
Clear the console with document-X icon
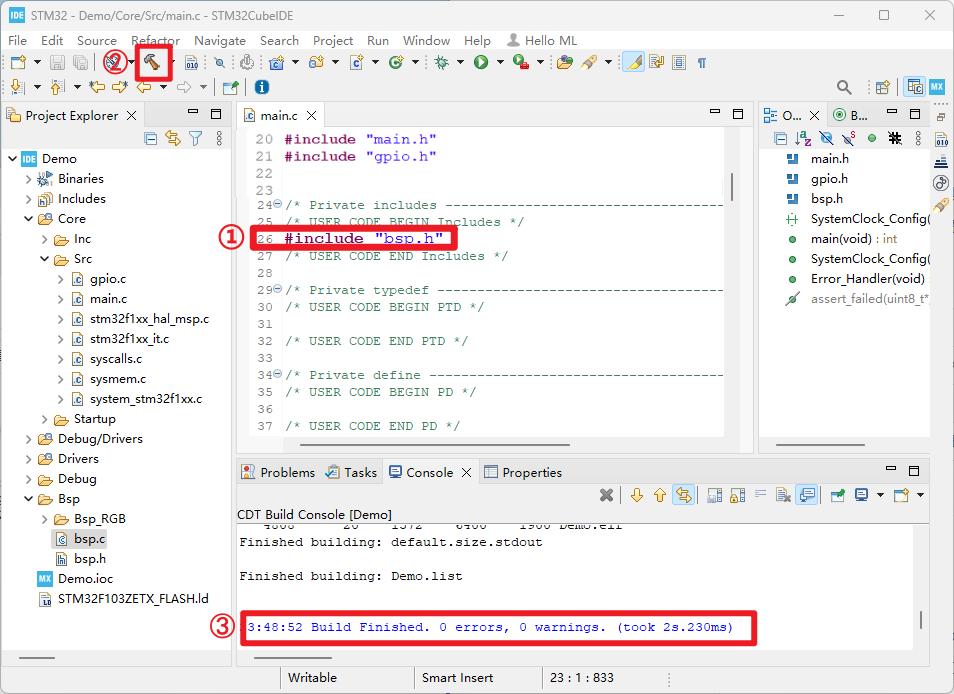[783, 495]
